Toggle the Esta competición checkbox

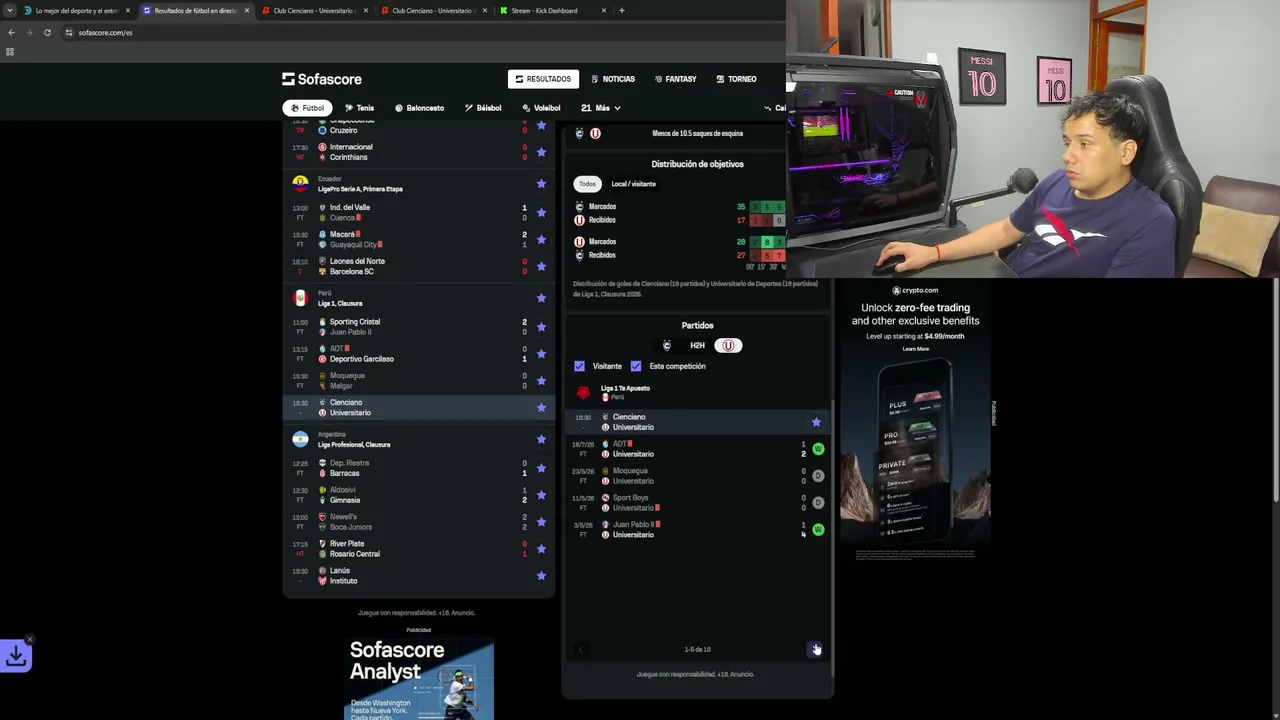point(636,366)
